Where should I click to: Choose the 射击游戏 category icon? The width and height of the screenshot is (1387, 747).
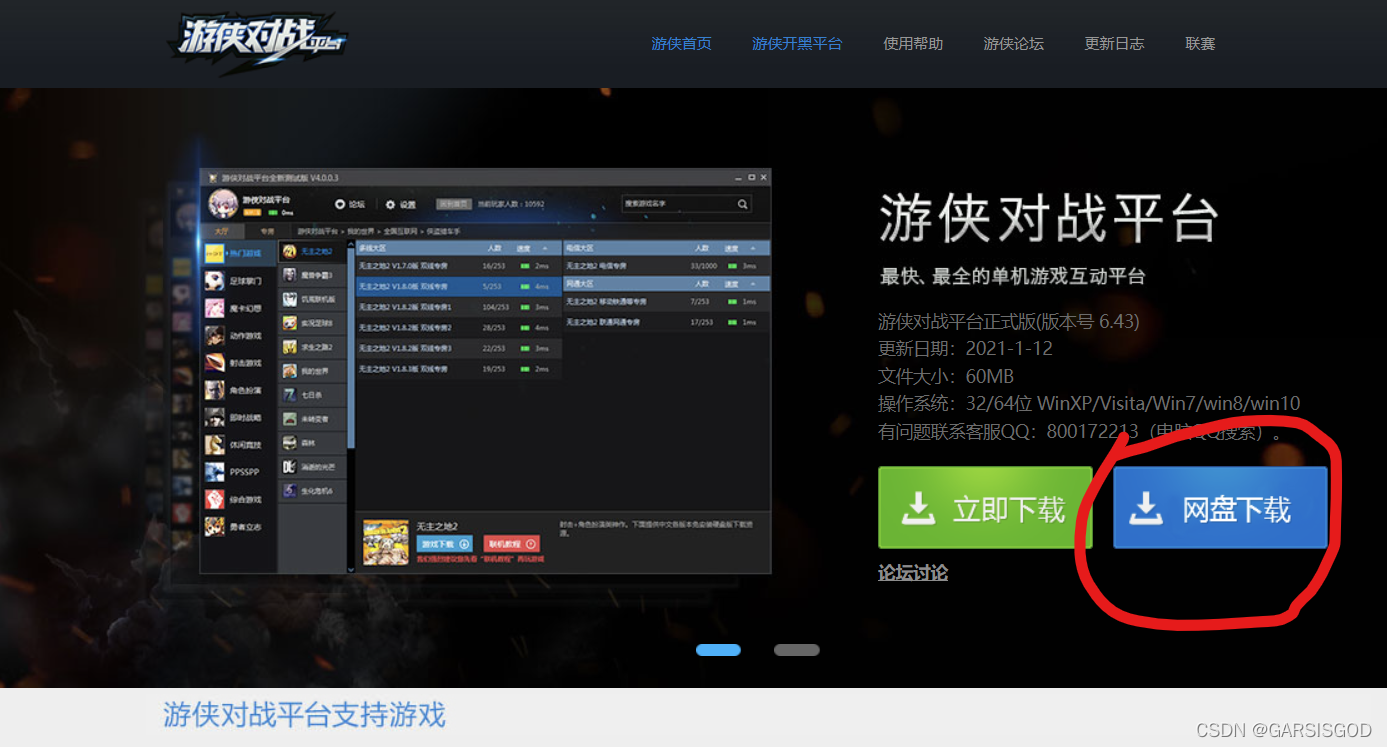pyautogui.click(x=215, y=363)
